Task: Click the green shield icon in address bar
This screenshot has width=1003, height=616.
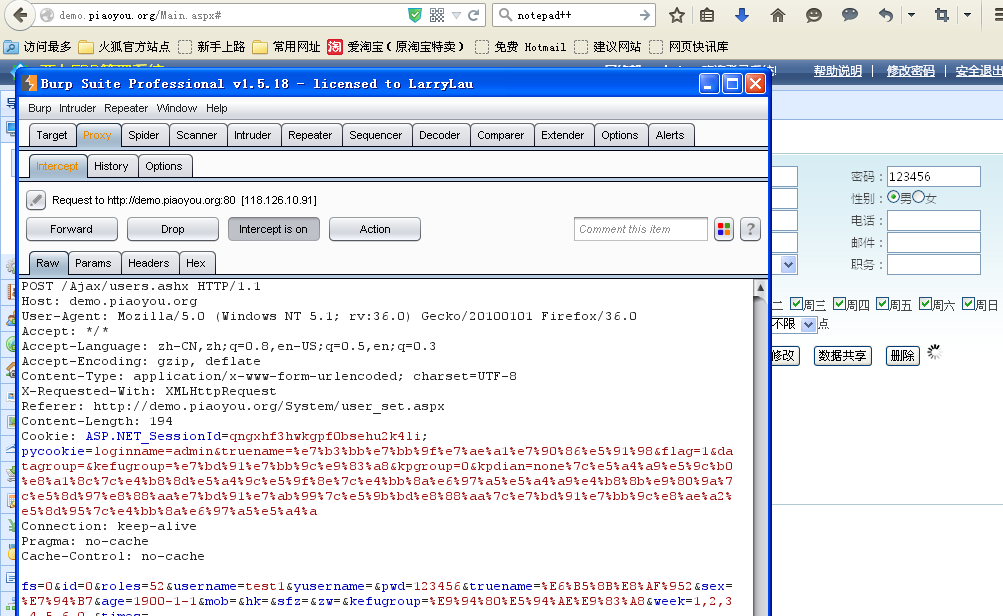Action: point(415,15)
